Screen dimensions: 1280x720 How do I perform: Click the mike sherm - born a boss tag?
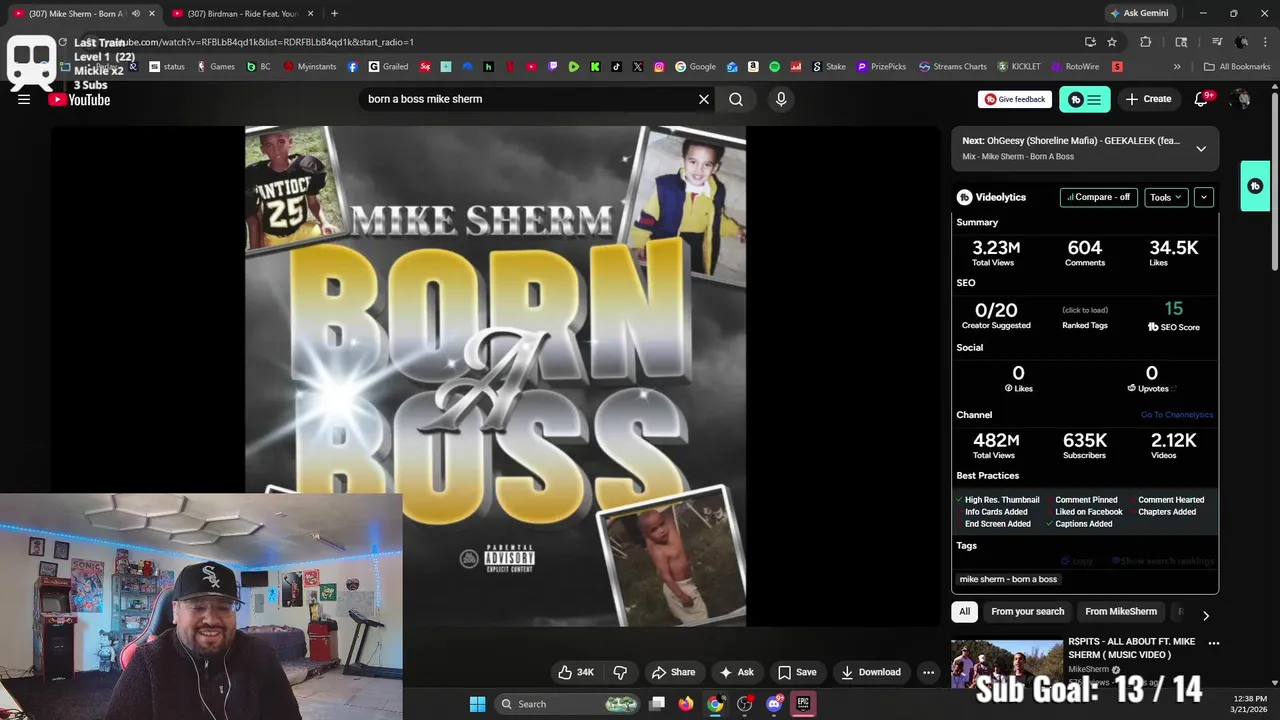click(1008, 579)
